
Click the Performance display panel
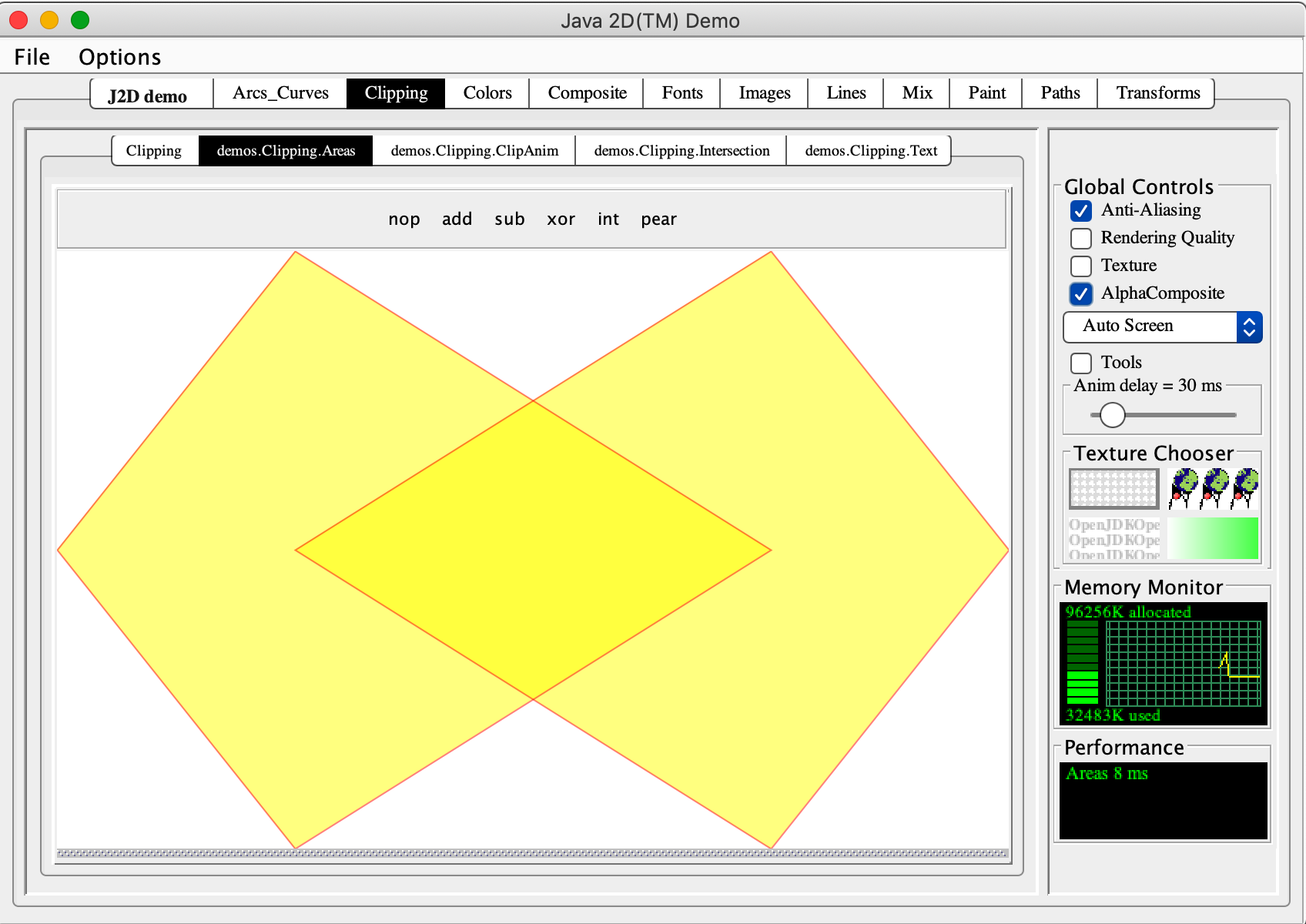(x=1163, y=800)
